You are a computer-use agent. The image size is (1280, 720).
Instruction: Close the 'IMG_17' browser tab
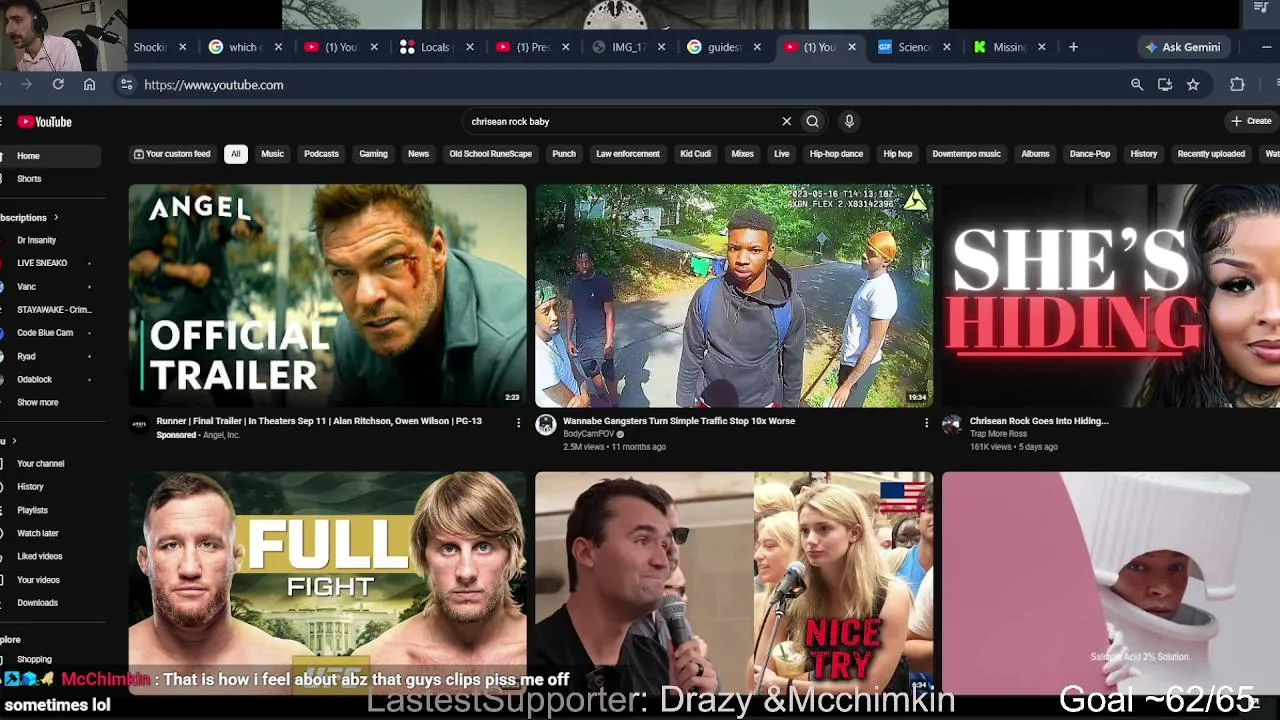point(661,47)
